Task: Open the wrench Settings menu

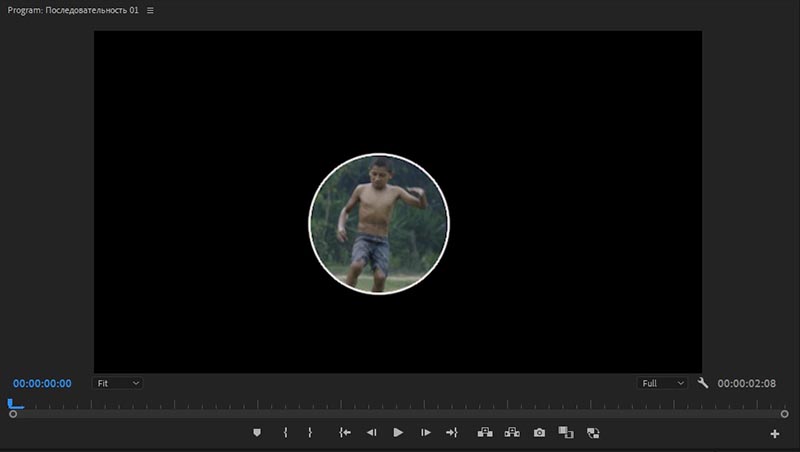Action: coord(703,383)
